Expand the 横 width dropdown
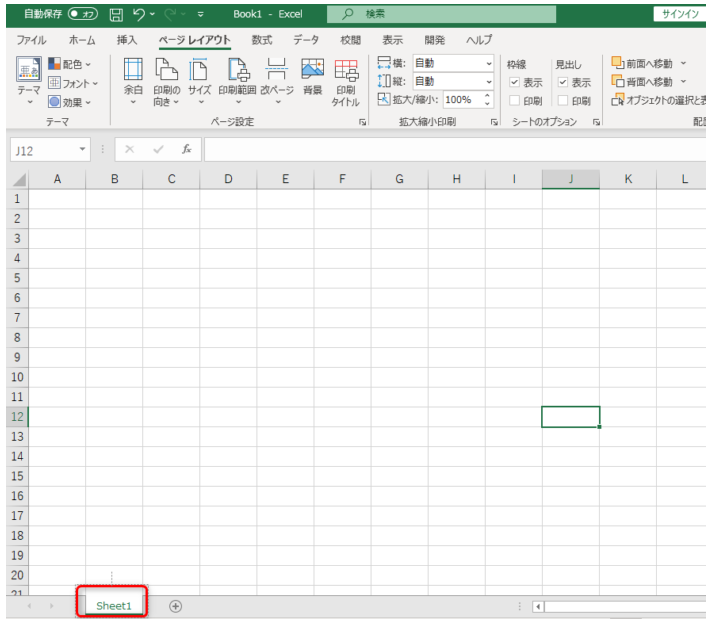The image size is (719, 625). 488,63
